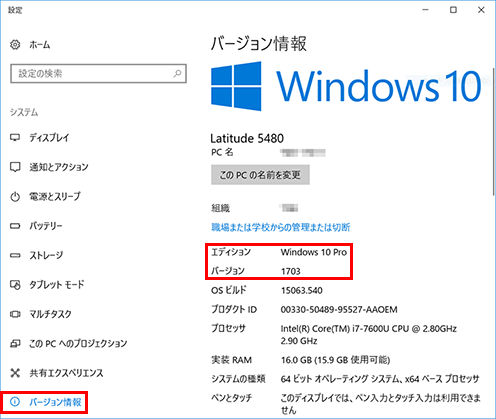Click the マルチタスク icon
The width and height of the screenshot is (496, 419).
(15, 314)
